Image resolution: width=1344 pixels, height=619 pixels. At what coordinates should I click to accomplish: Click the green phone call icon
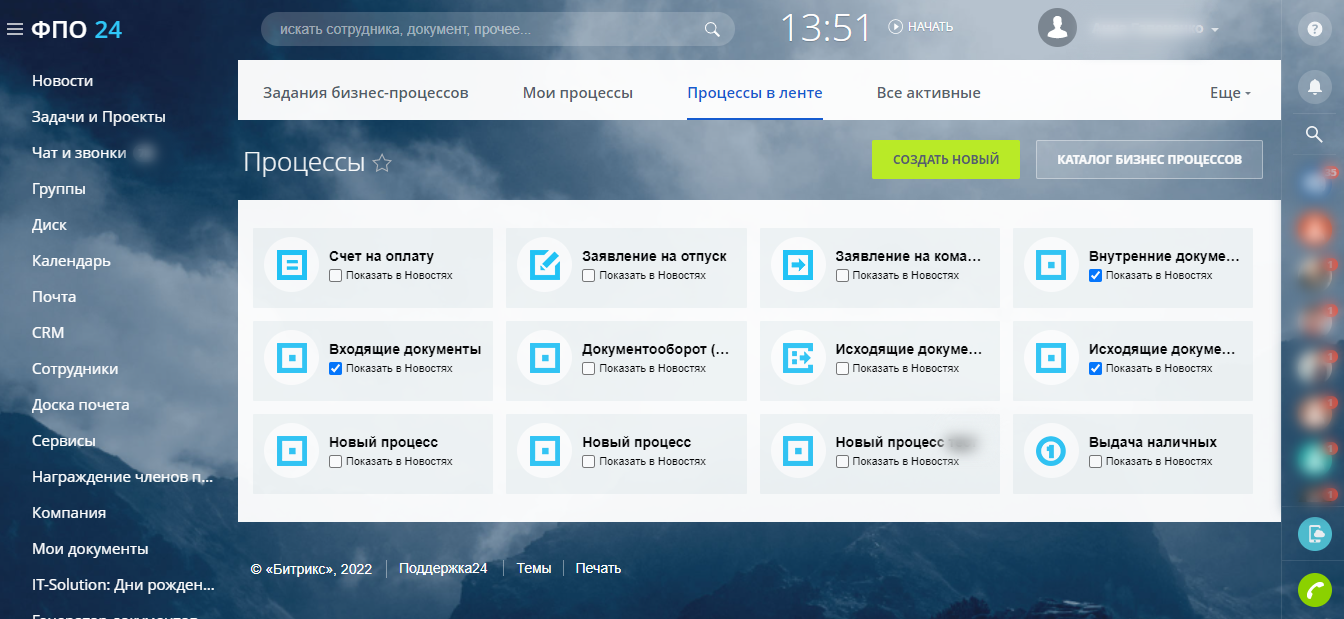pyautogui.click(x=1315, y=590)
